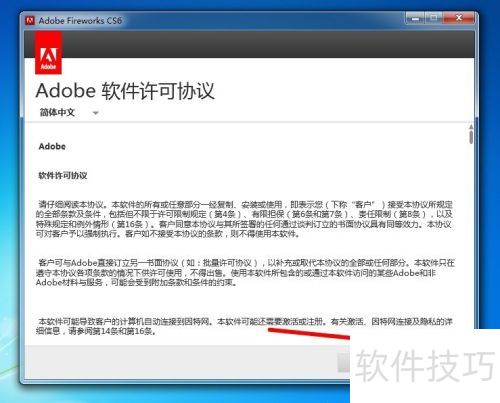Screen dimensions: 500x403
Task: Maximize the Adobe Fireworks CS6 window
Action: click(x=433, y=18)
